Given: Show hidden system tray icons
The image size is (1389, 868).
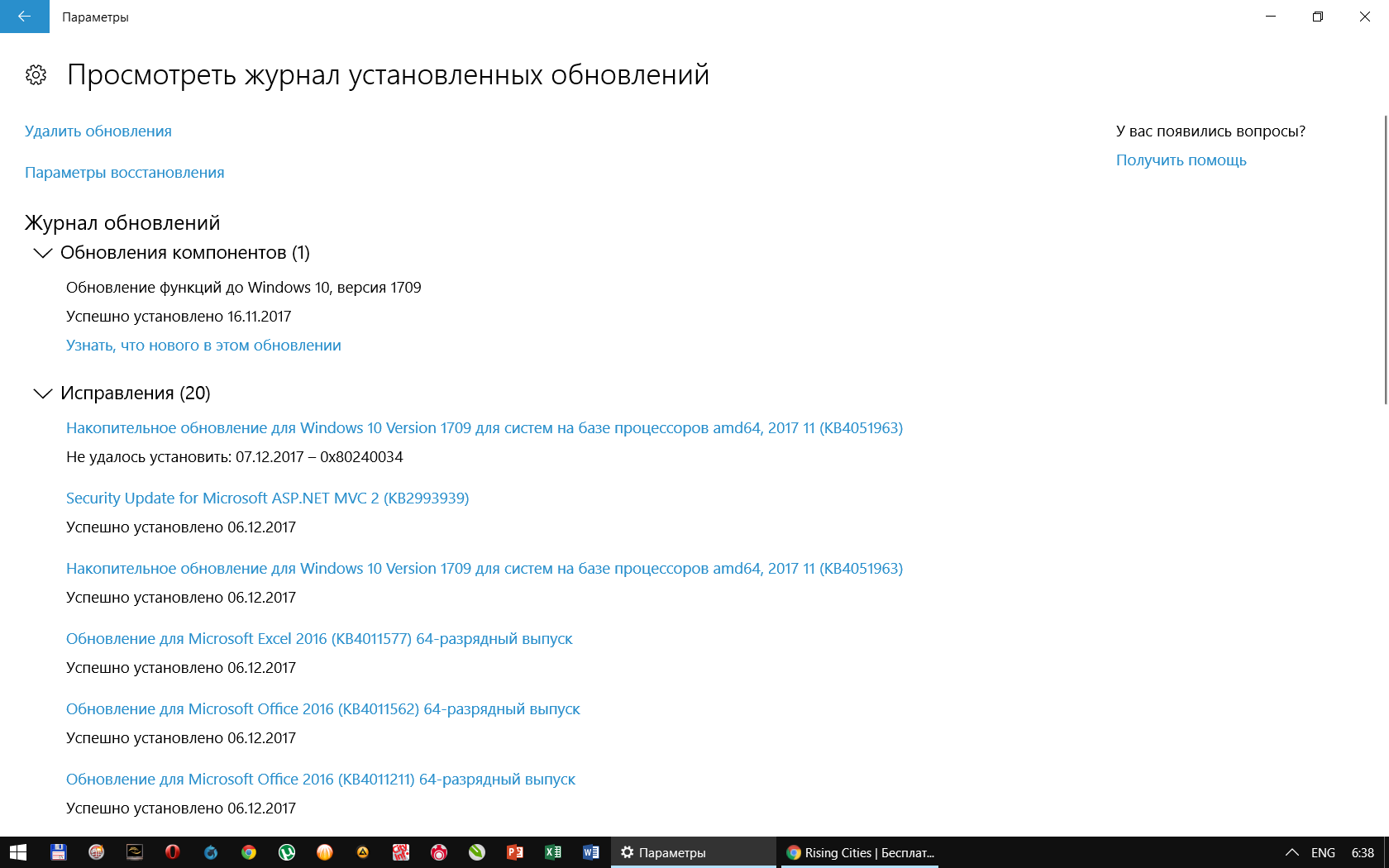Looking at the screenshot, I should tap(1291, 852).
